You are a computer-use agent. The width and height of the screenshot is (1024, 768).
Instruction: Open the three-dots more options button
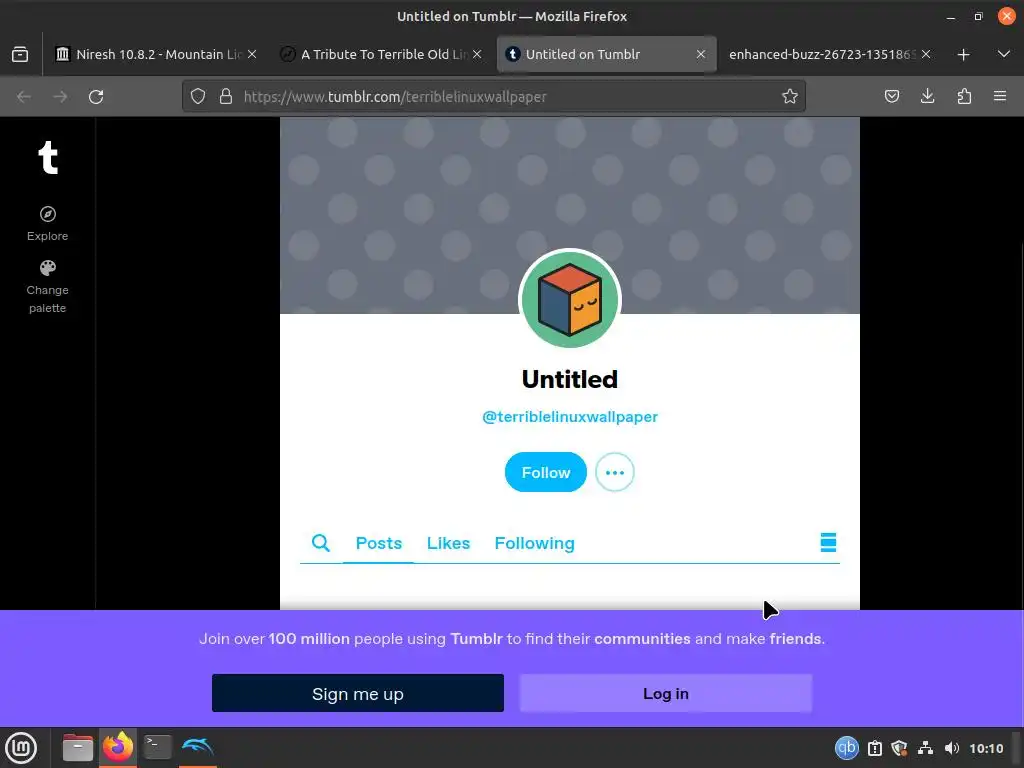(615, 472)
